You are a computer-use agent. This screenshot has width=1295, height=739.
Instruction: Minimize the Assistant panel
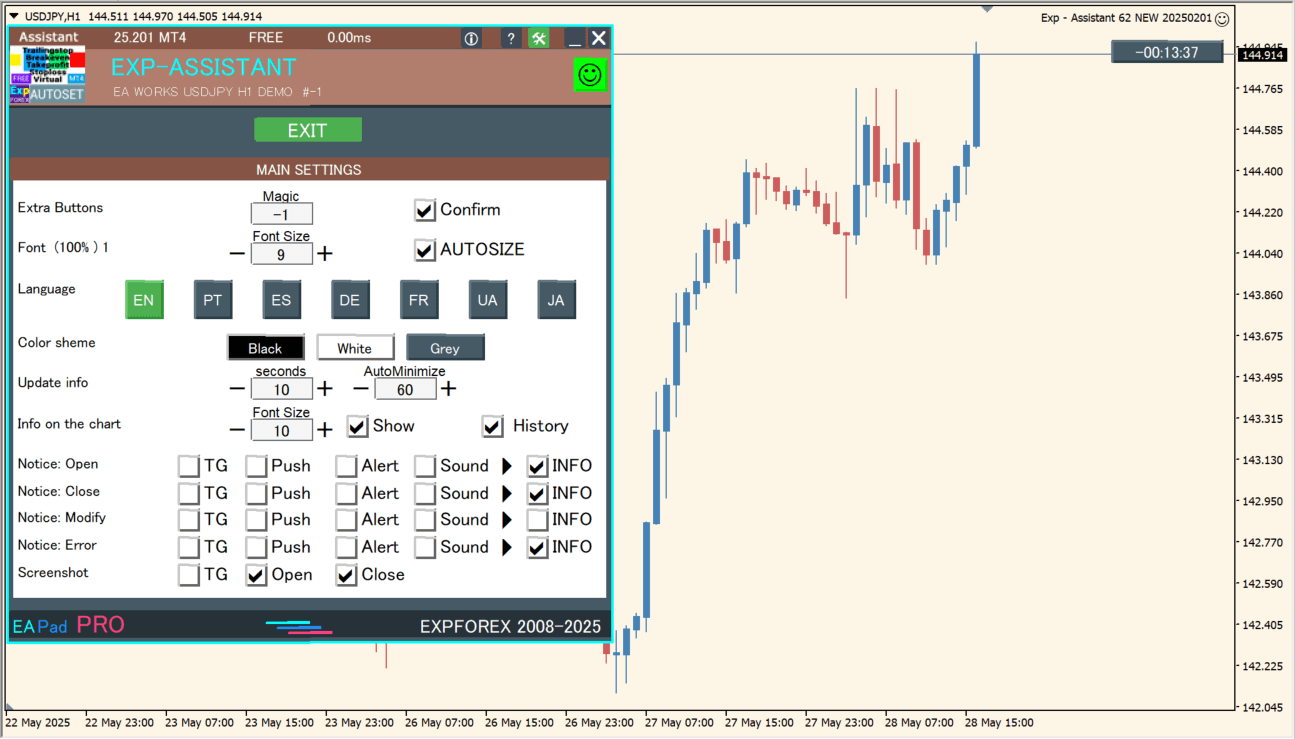point(574,38)
